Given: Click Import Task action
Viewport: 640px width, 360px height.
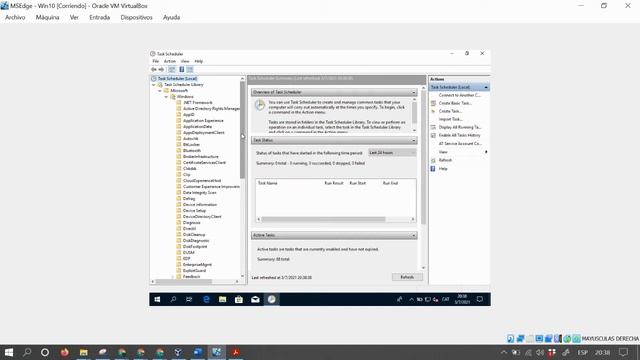Looking at the screenshot, I should 450,119.
